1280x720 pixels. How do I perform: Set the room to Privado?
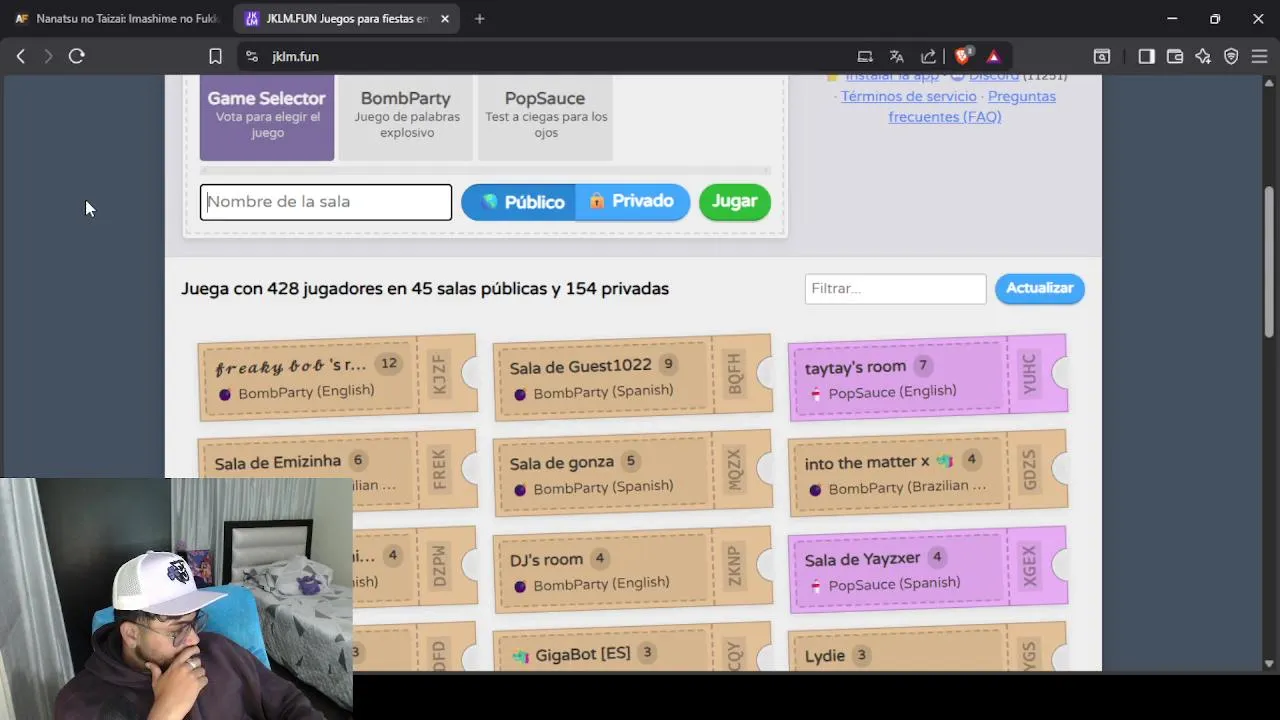(633, 202)
